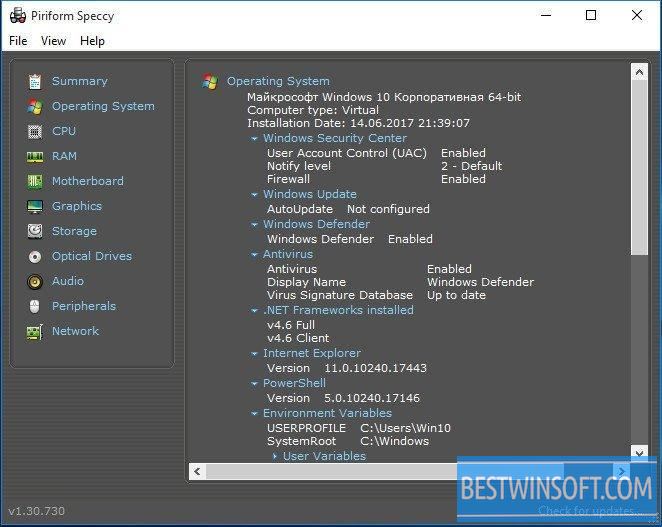Click the Operating System heading in main panel

click(278, 81)
